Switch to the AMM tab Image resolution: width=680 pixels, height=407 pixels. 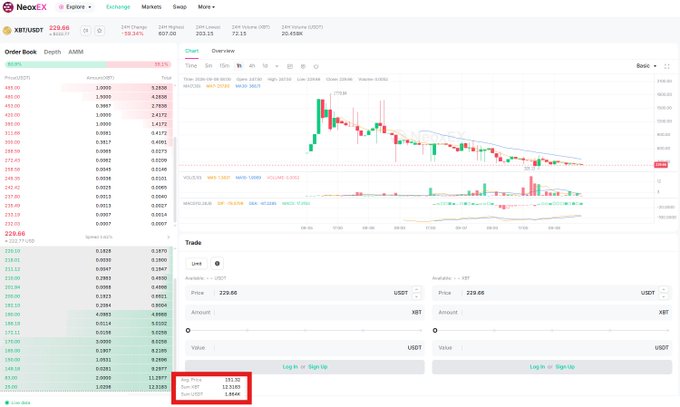(x=76, y=52)
